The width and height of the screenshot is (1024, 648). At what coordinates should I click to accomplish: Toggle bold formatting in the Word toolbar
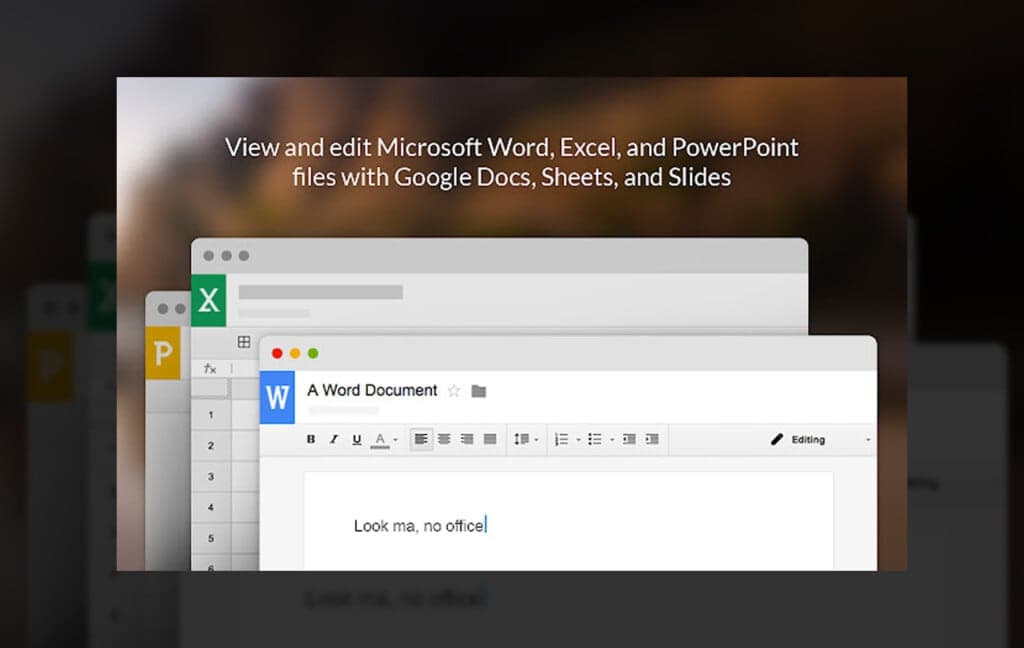coord(311,439)
